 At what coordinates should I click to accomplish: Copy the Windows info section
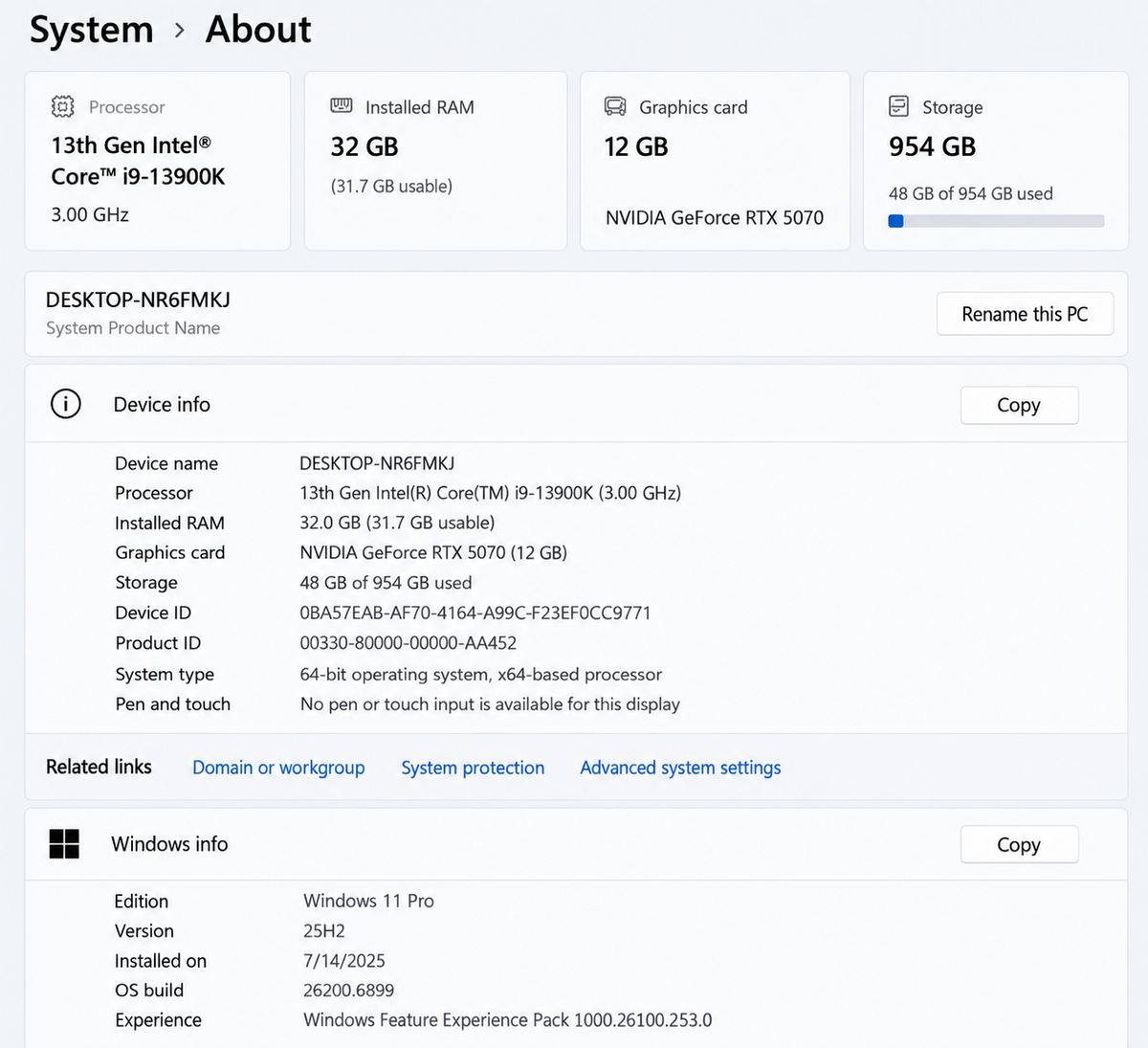(1019, 844)
